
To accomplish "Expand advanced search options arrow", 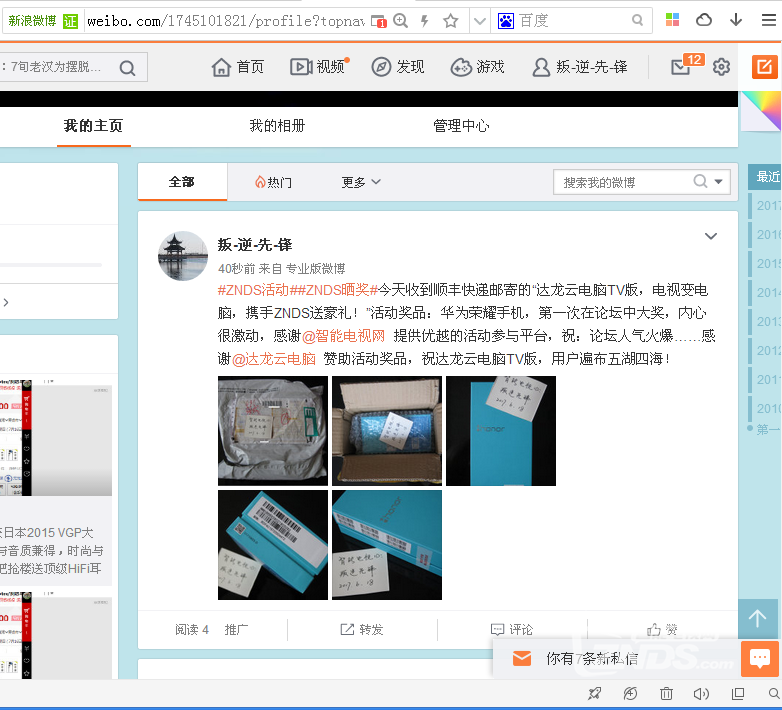I will point(719,182).
